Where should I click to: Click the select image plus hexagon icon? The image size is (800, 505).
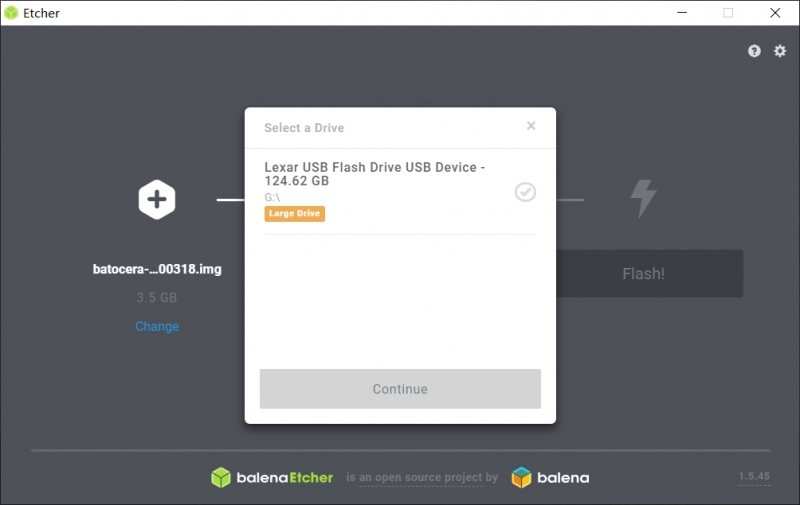pyautogui.click(x=157, y=199)
